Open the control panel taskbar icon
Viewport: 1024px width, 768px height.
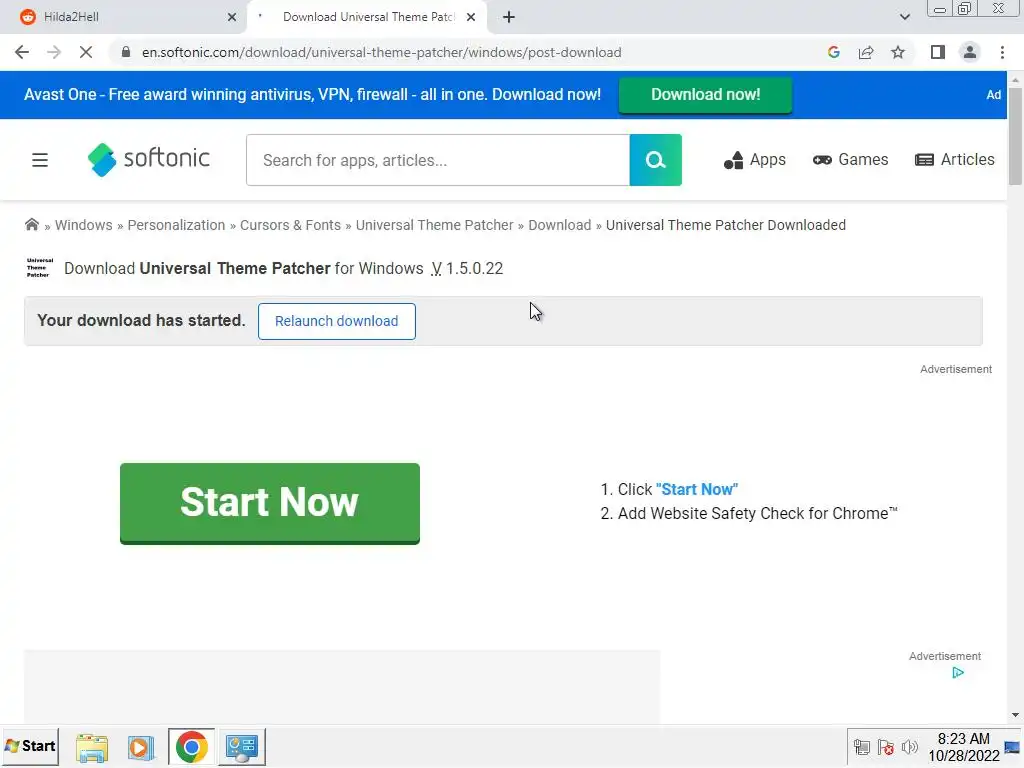[x=242, y=747]
